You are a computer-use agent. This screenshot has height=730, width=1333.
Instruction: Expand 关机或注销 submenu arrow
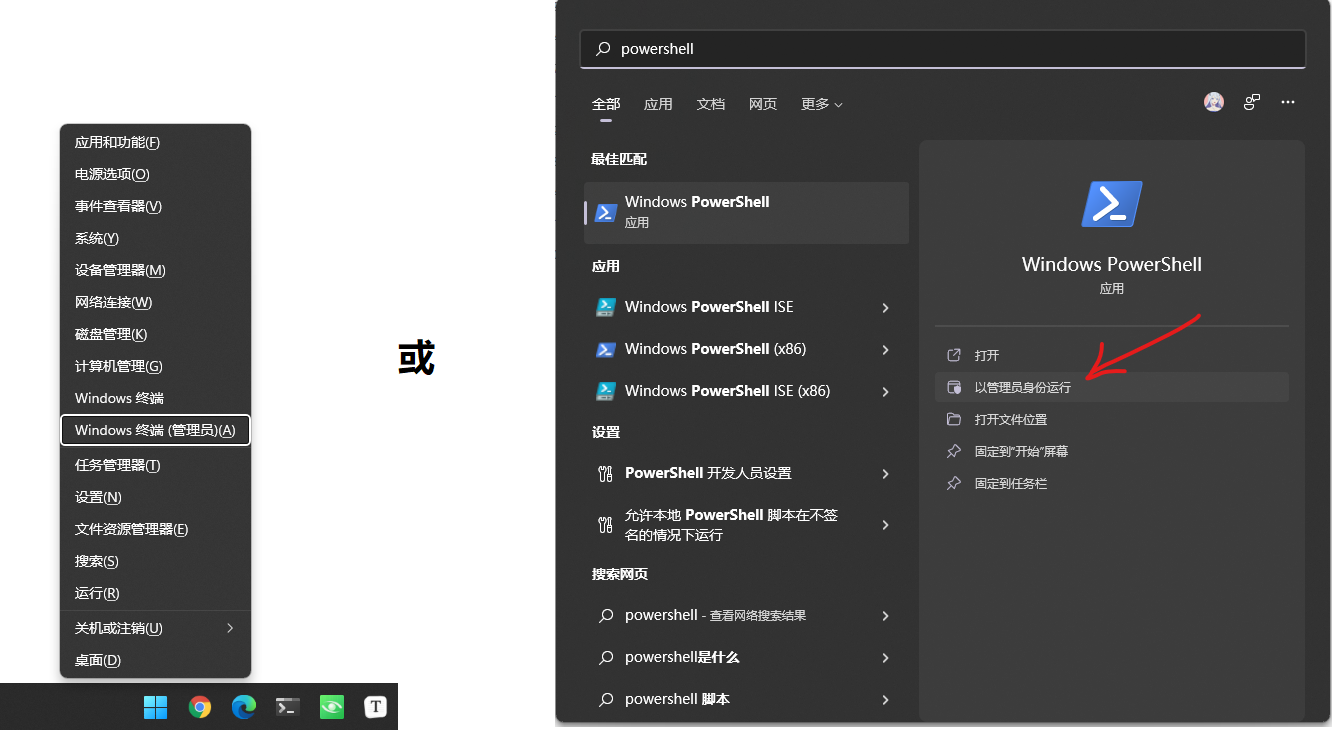230,628
